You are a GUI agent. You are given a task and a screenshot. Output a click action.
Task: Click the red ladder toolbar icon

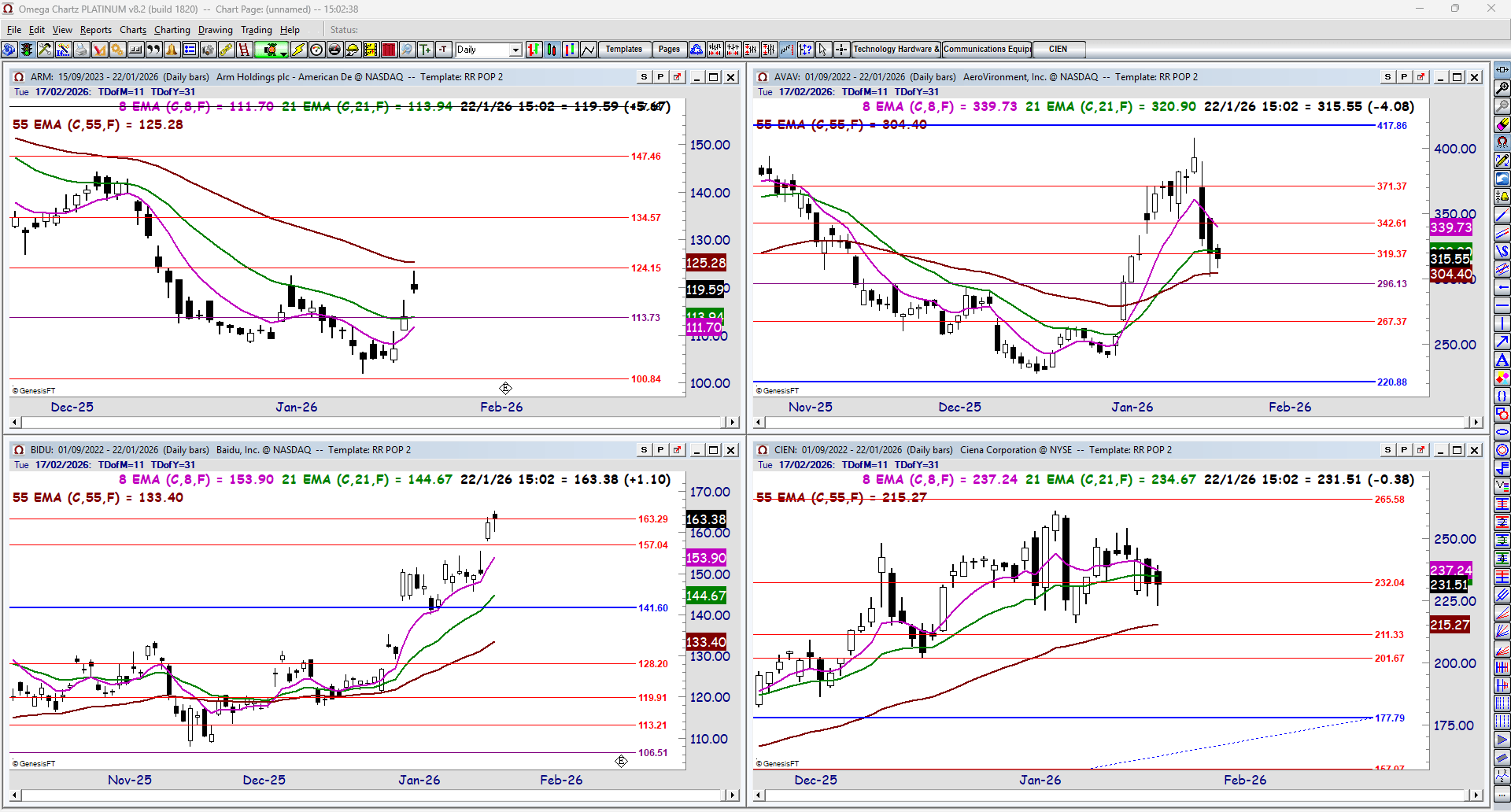coord(244,50)
